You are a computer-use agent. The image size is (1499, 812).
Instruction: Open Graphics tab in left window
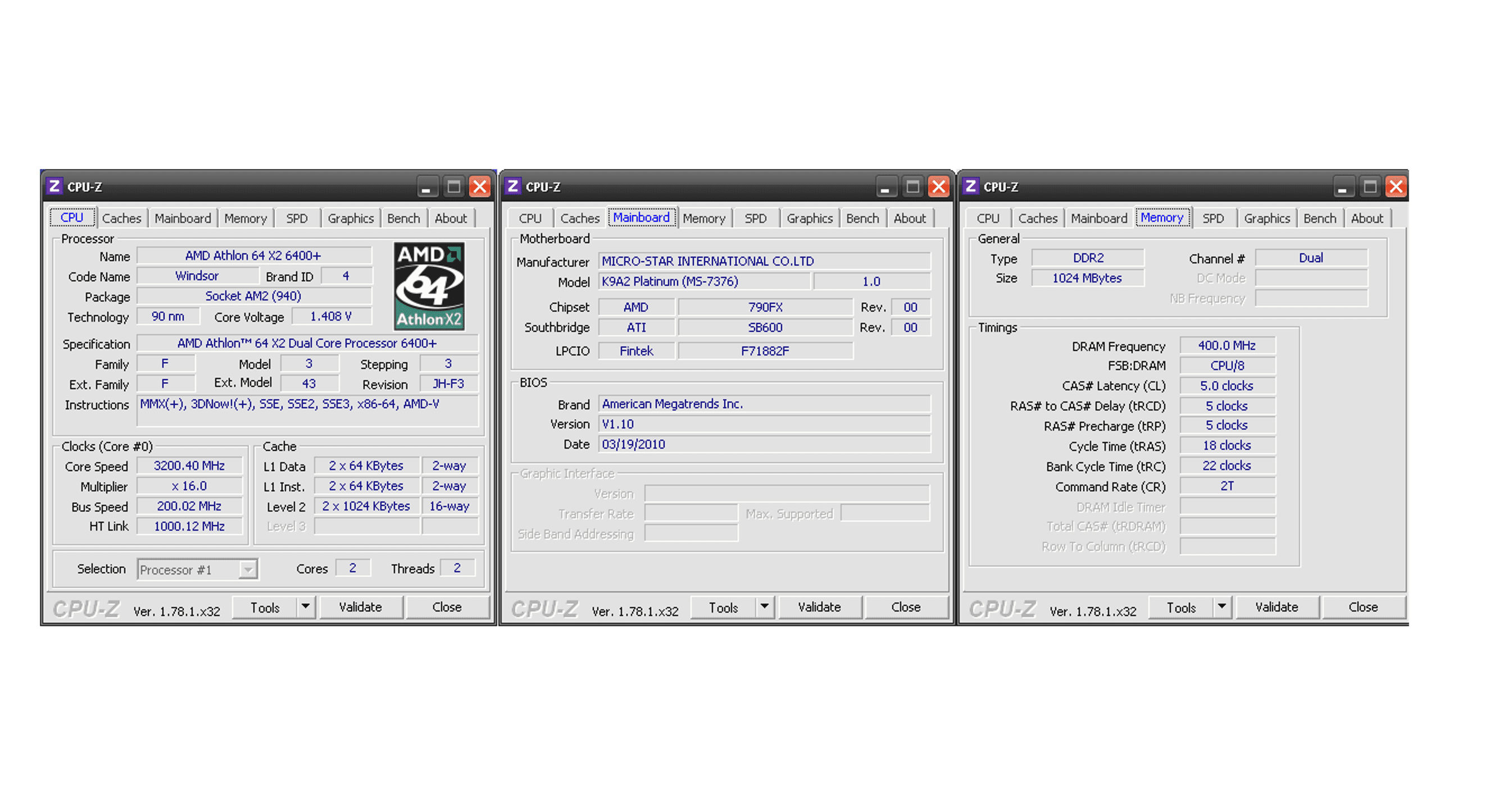click(x=351, y=218)
